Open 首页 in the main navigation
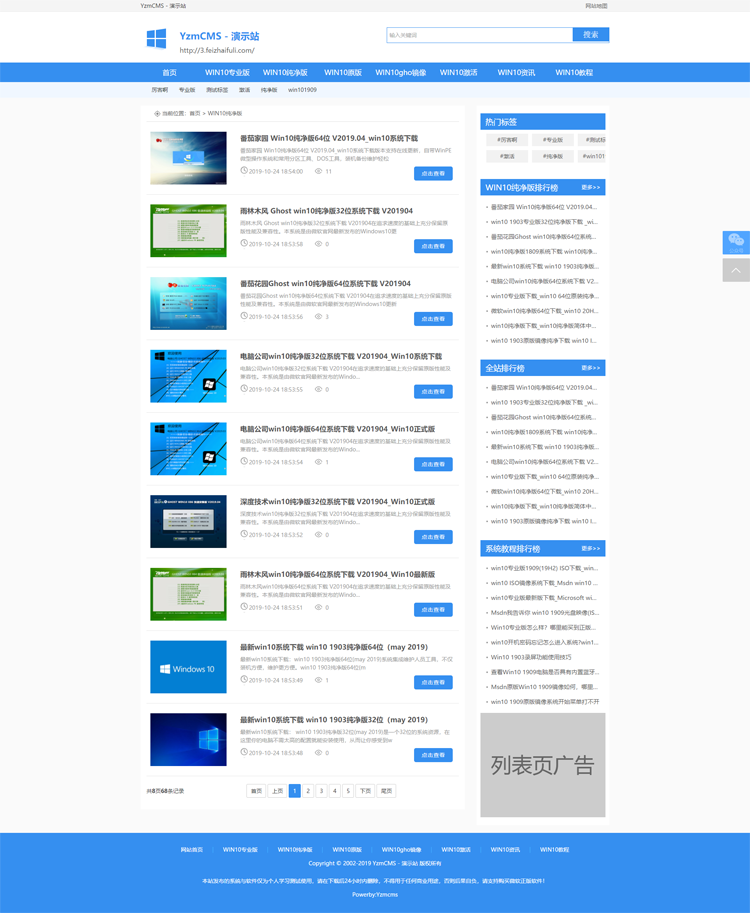The width and height of the screenshot is (750, 913). pos(169,72)
